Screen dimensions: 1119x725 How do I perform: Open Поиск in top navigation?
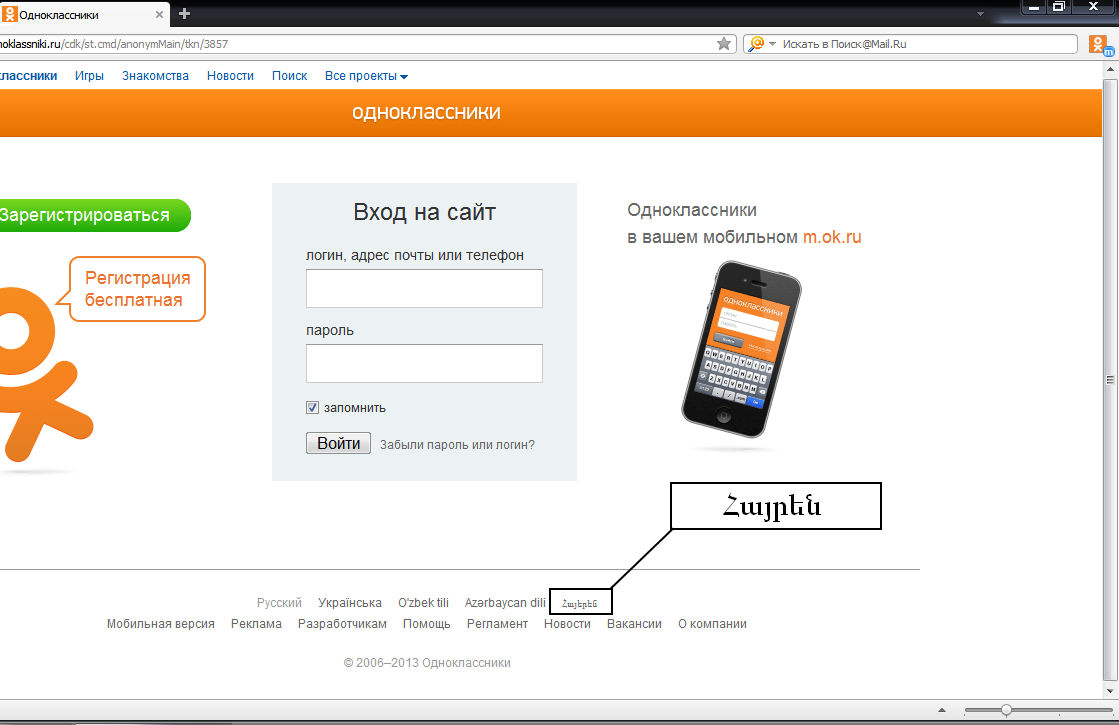(x=290, y=76)
